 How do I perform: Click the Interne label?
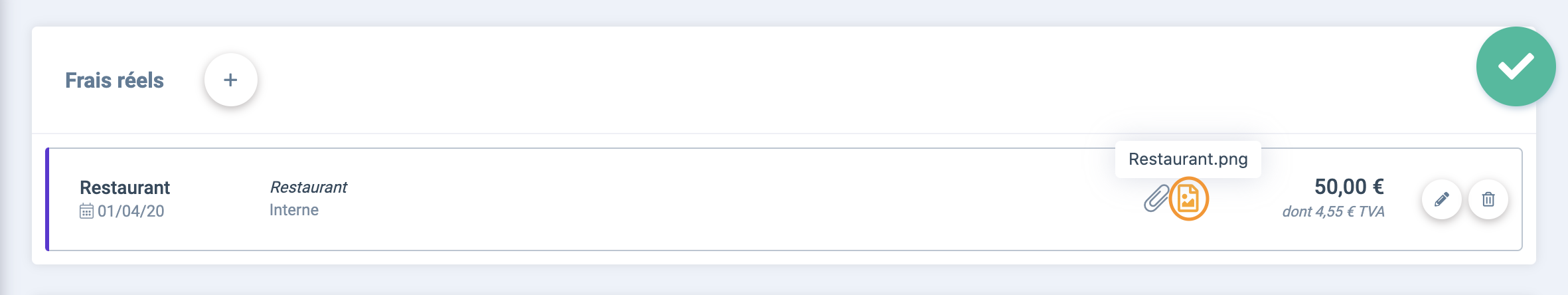pos(294,210)
